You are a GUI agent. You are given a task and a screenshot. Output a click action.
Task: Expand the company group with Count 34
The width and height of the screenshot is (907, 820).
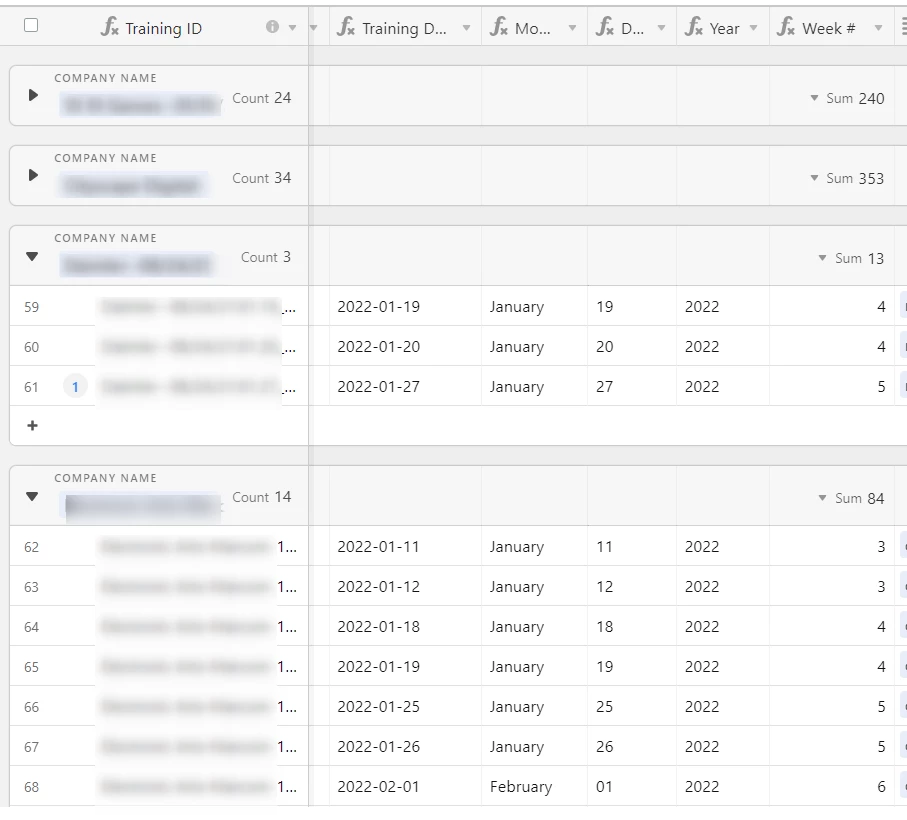(33, 175)
